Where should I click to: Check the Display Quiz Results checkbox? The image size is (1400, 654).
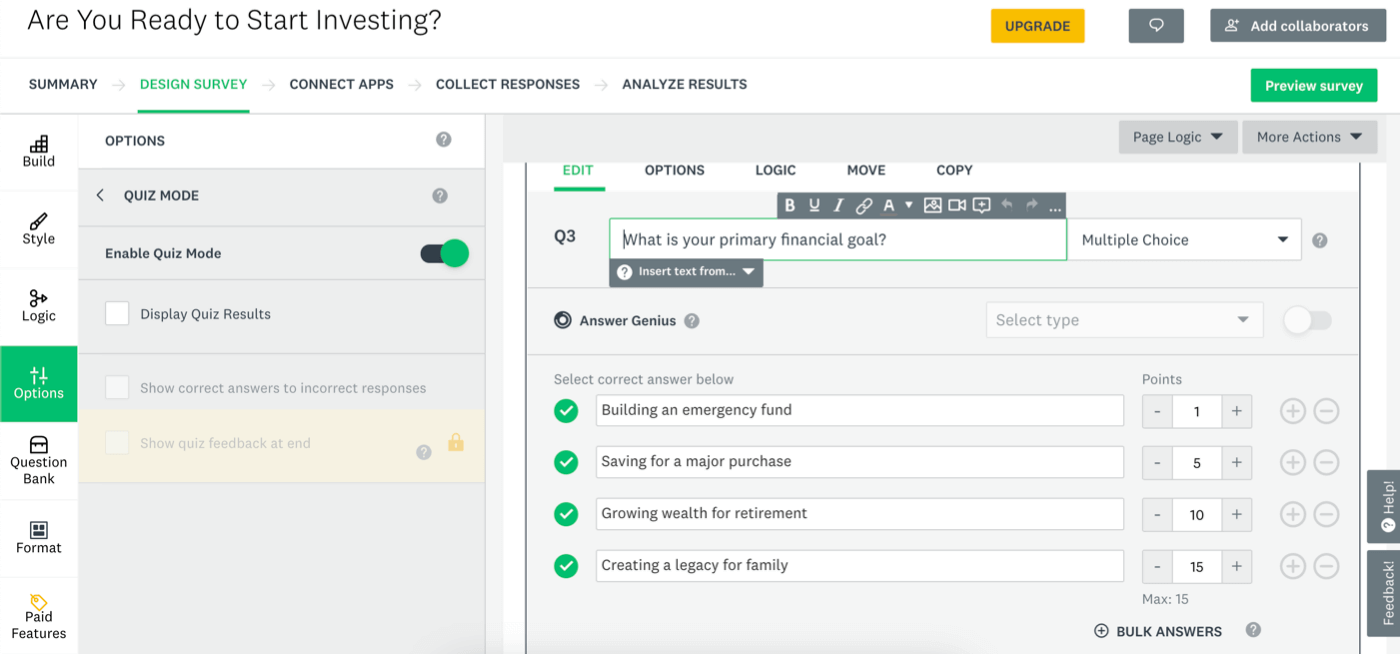coord(117,314)
